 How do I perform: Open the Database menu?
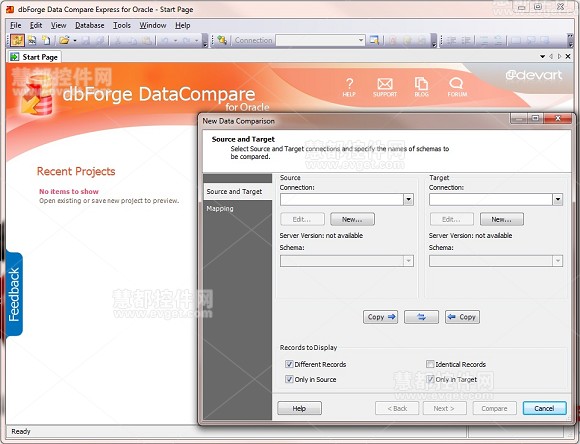[x=90, y=25]
